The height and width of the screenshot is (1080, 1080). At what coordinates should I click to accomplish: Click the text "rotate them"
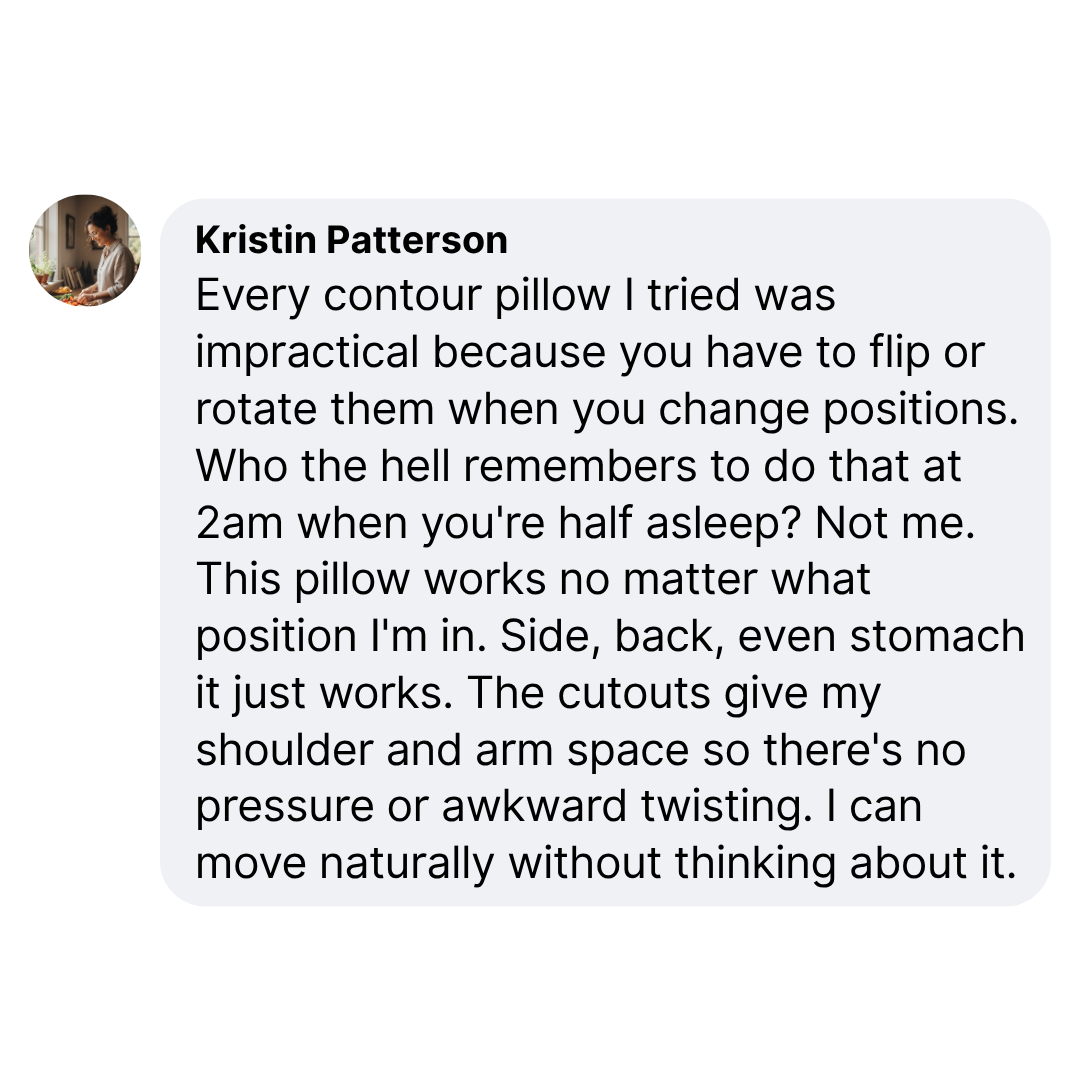click(315, 410)
